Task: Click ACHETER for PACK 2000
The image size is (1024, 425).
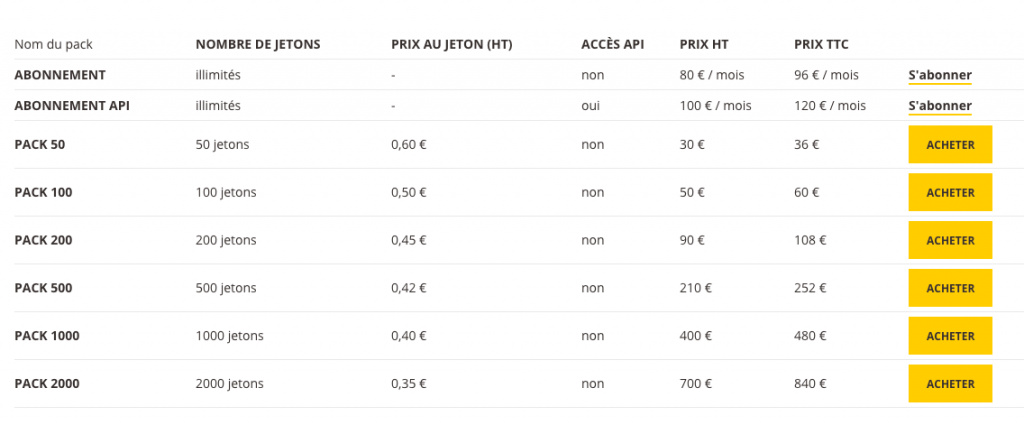Action: click(950, 384)
